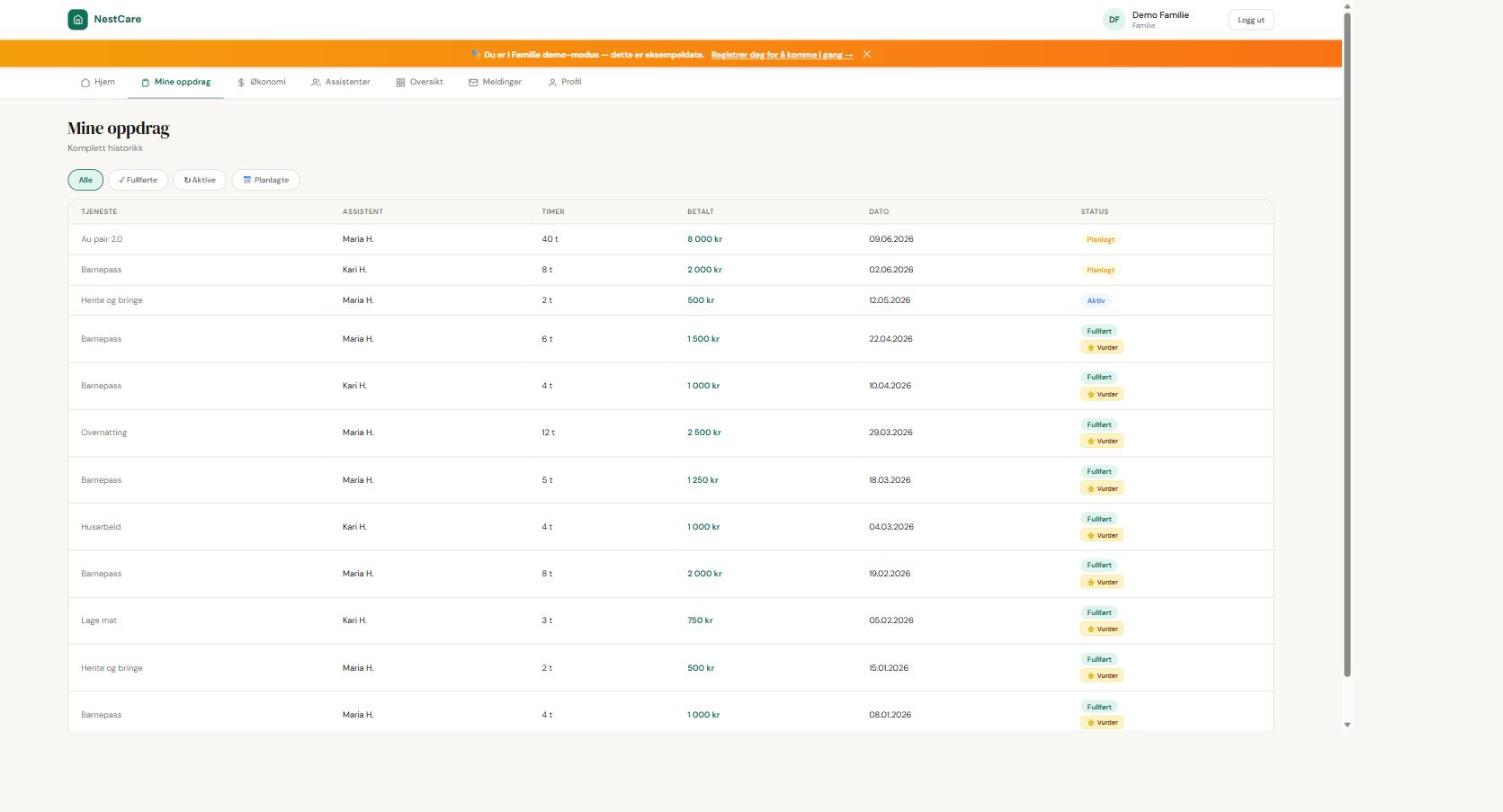1503x812 pixels.
Task: Filter by Aktive assignments
Action: [200, 180]
